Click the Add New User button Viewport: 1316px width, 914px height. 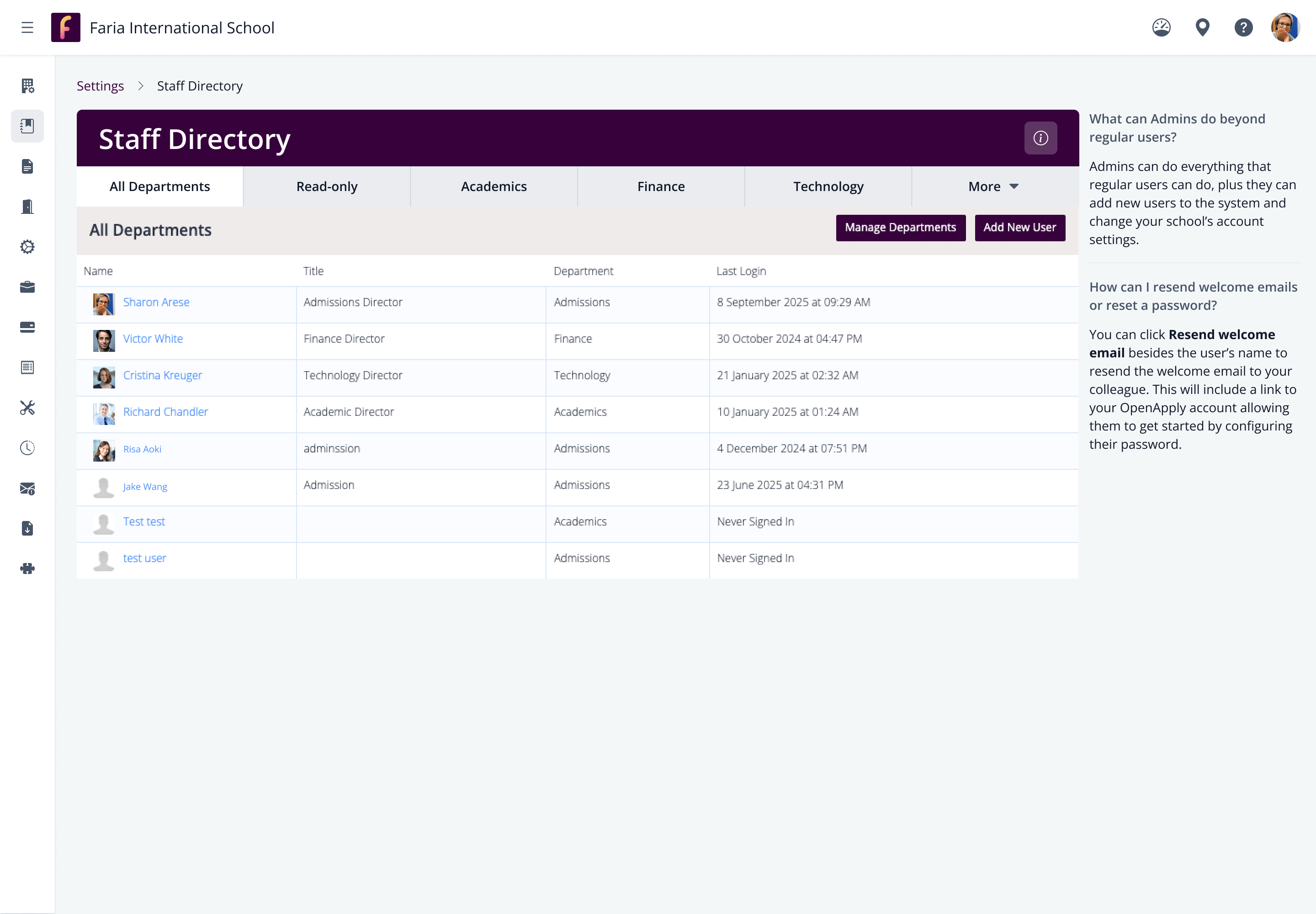tap(1019, 228)
